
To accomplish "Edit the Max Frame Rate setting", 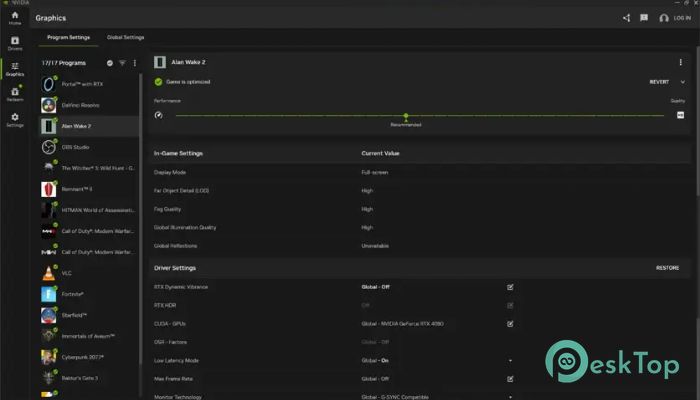I will (510, 379).
